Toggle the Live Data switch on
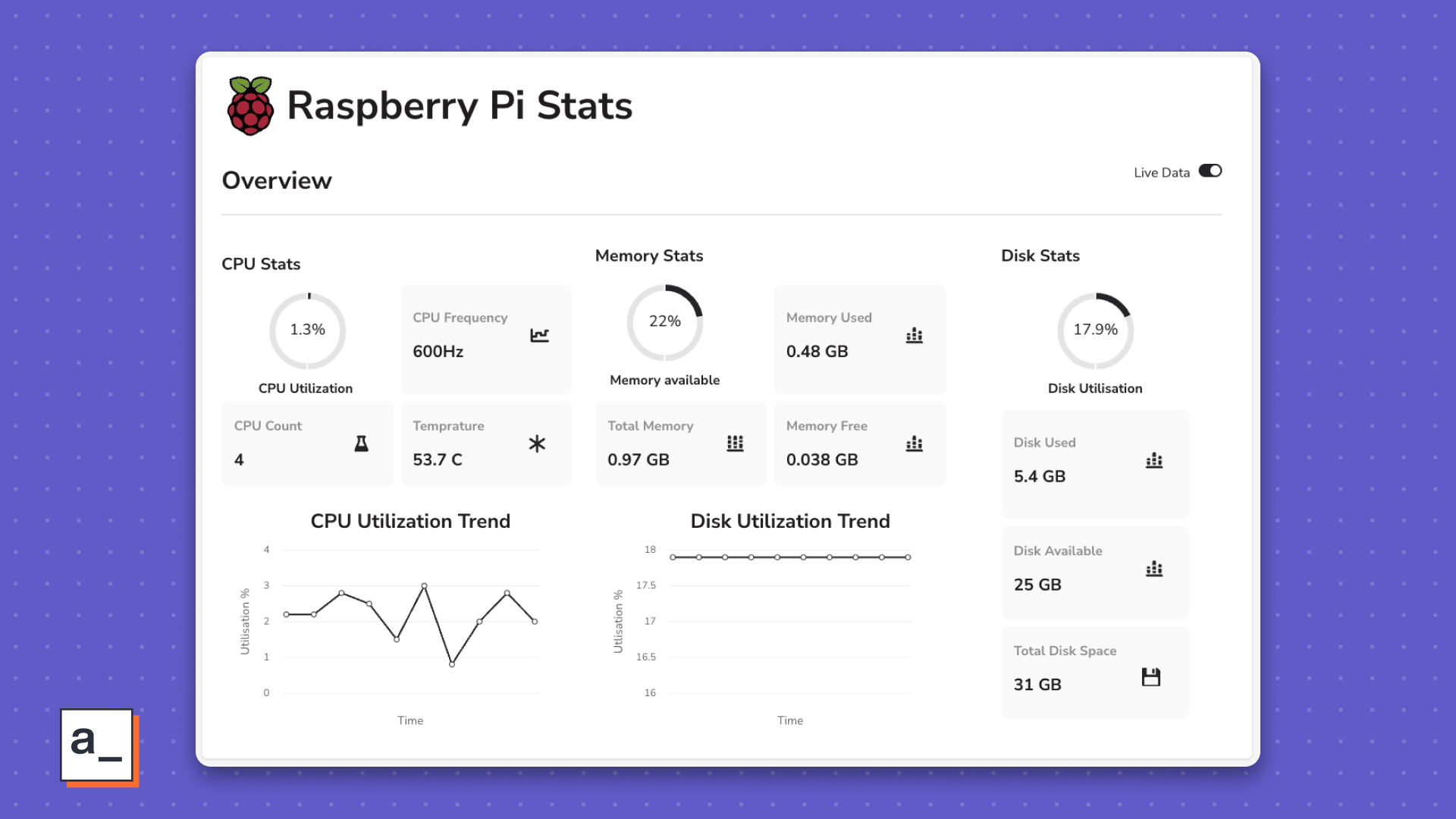The width and height of the screenshot is (1456, 819). point(1211,171)
